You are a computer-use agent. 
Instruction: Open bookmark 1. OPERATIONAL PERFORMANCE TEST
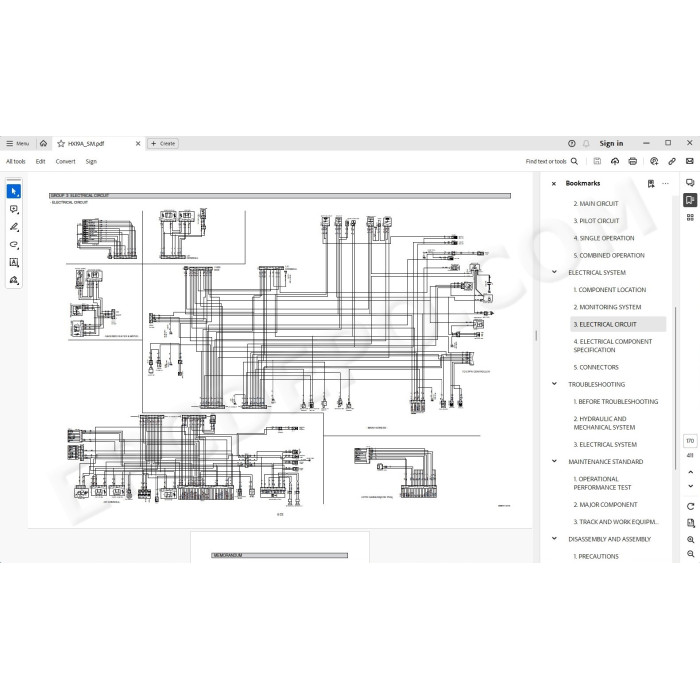[602, 483]
